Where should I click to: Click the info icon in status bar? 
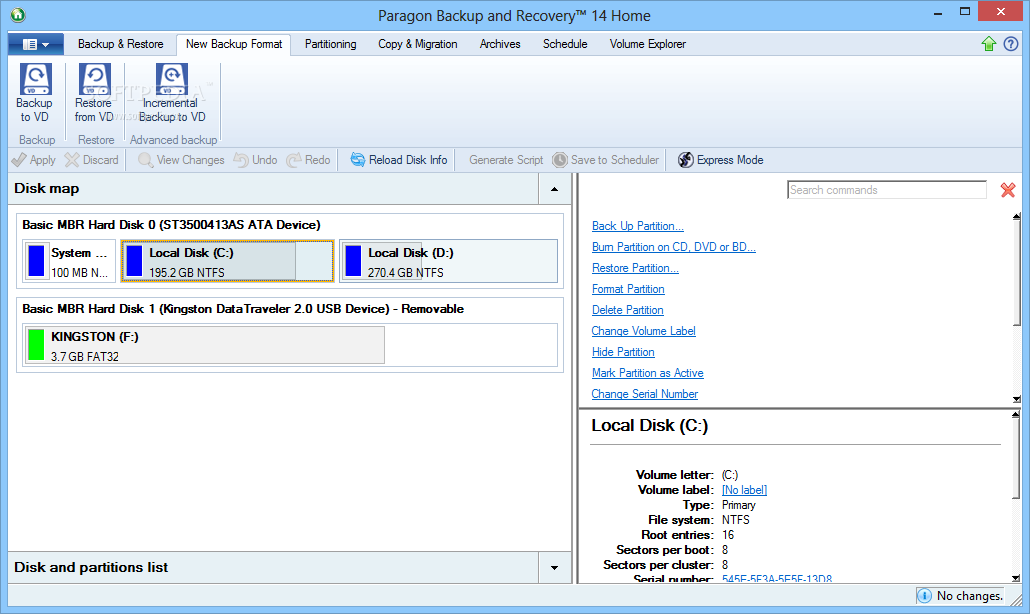coord(924,596)
